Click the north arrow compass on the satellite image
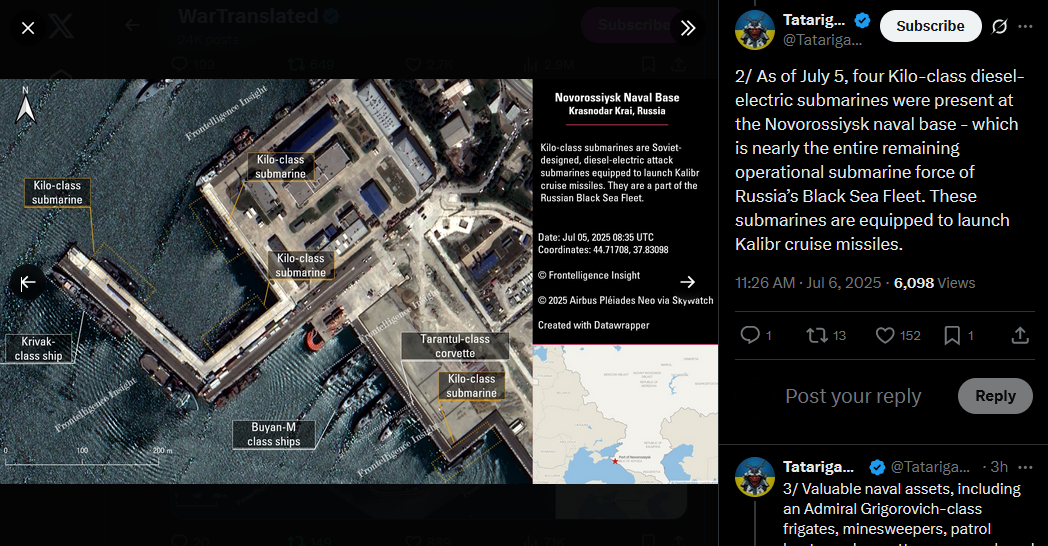 25,105
